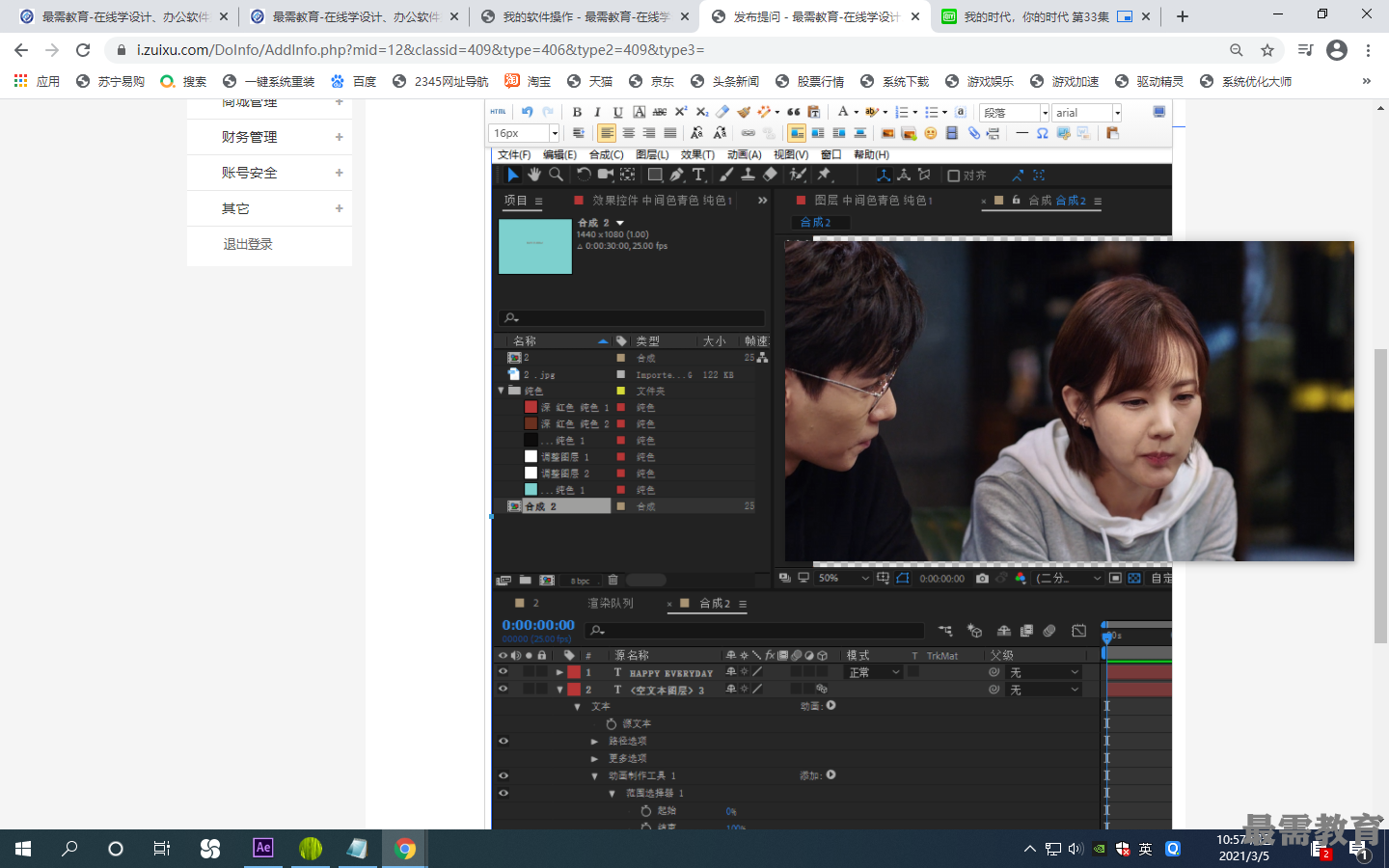Image resolution: width=1389 pixels, height=868 pixels.
Task: Select the Puppet pin tool in After Effects
Action: 824,175
